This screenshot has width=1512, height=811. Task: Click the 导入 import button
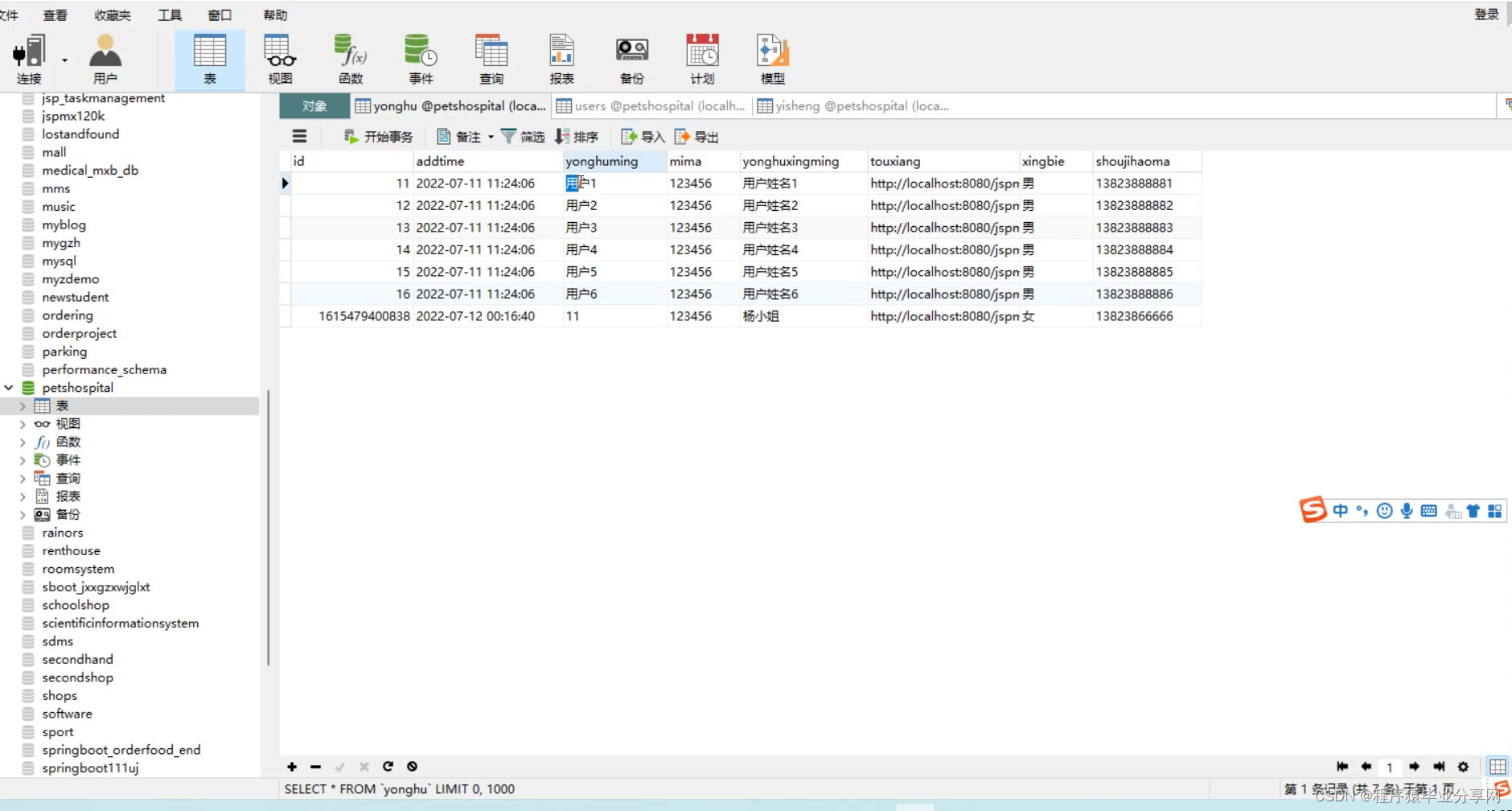(x=643, y=137)
